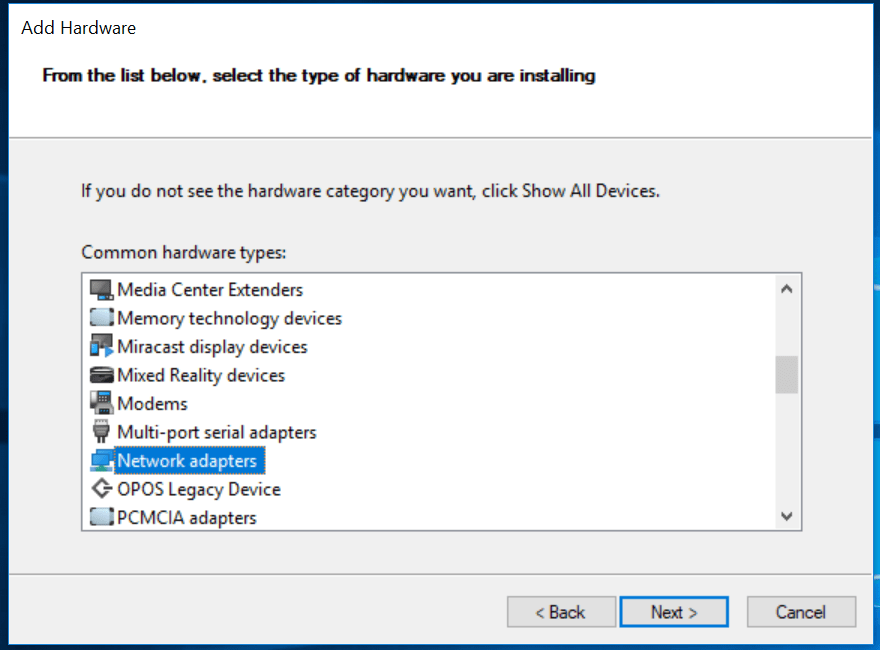
Task: Click the Back button
Action: click(561, 611)
